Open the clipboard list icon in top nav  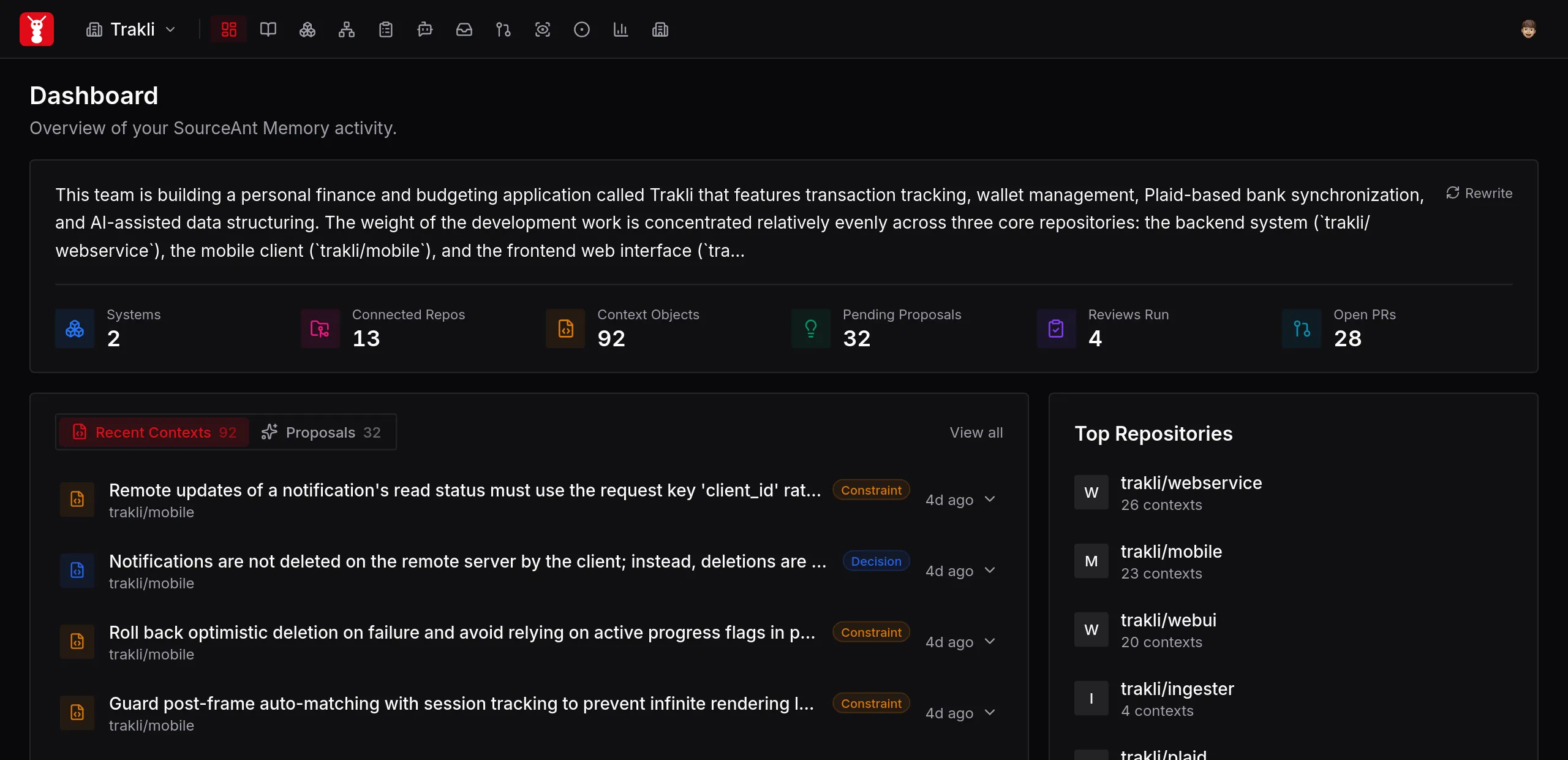tap(386, 29)
